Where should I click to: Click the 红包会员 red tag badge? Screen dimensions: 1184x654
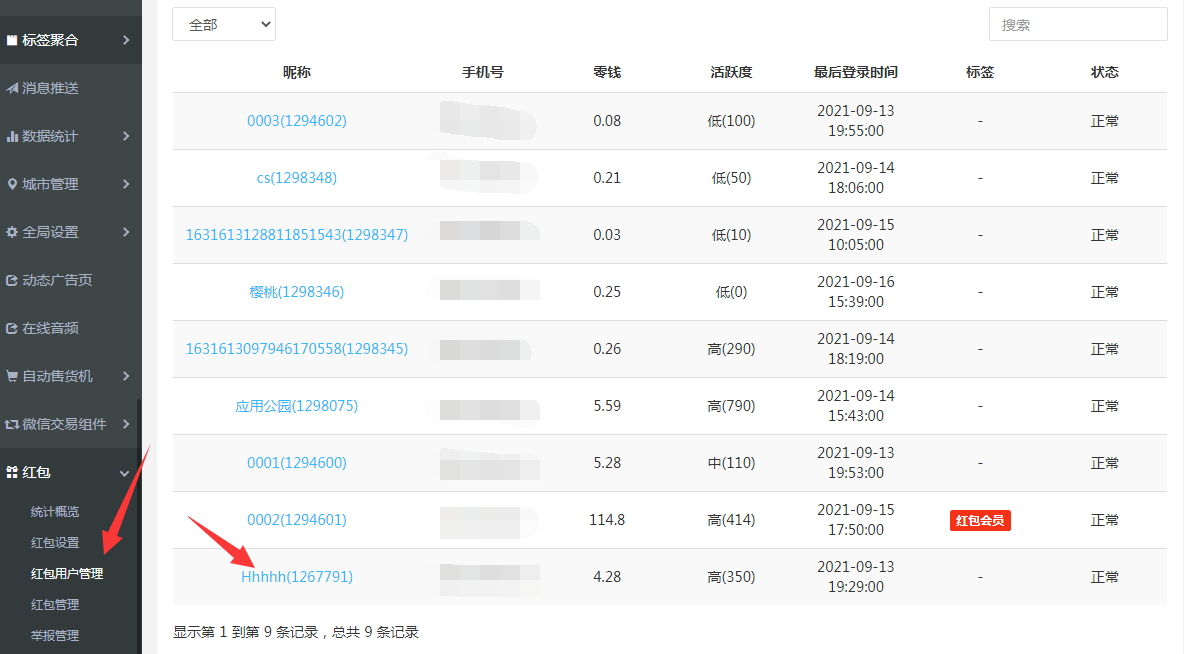coord(980,521)
